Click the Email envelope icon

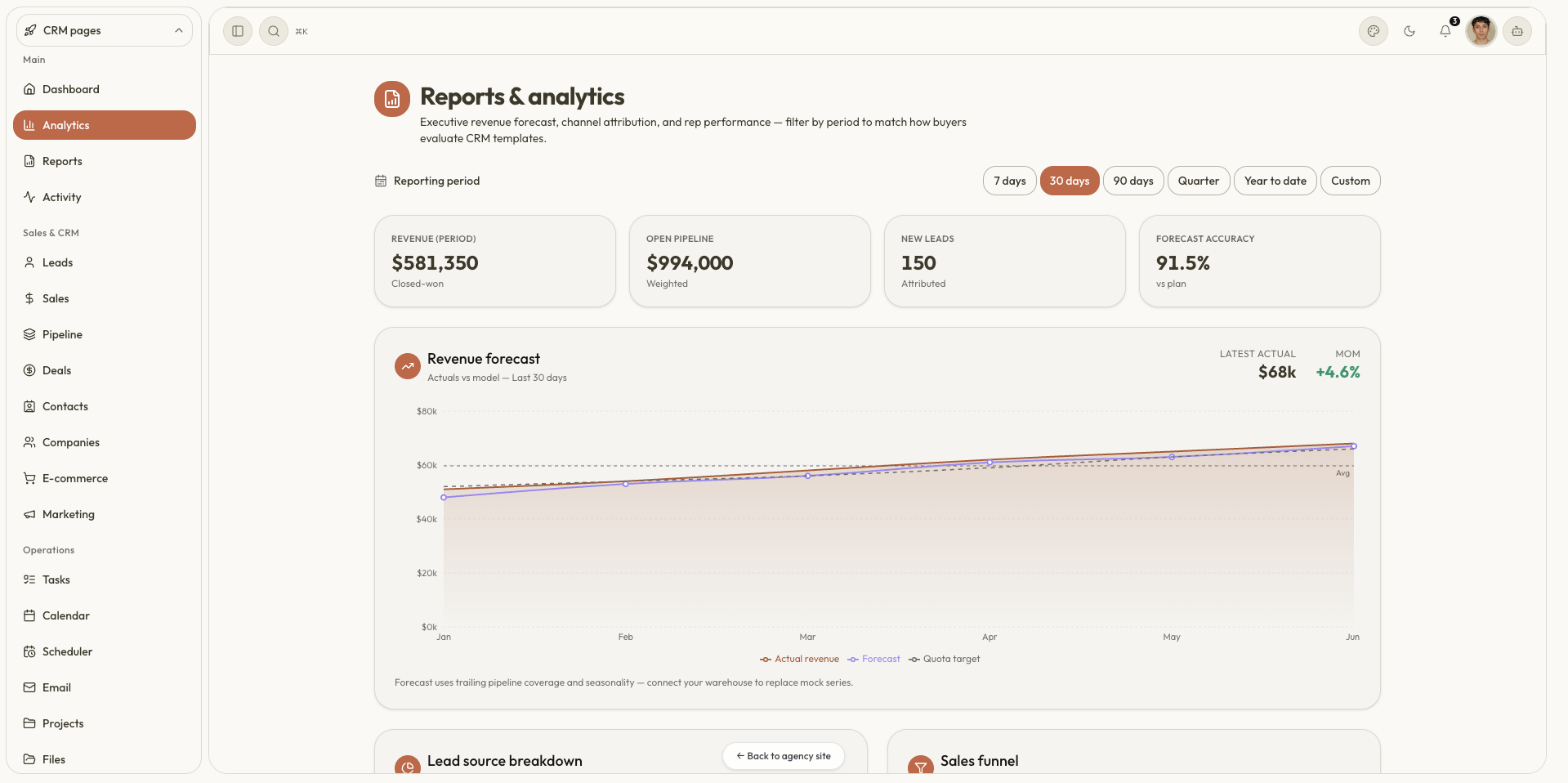tap(29, 687)
